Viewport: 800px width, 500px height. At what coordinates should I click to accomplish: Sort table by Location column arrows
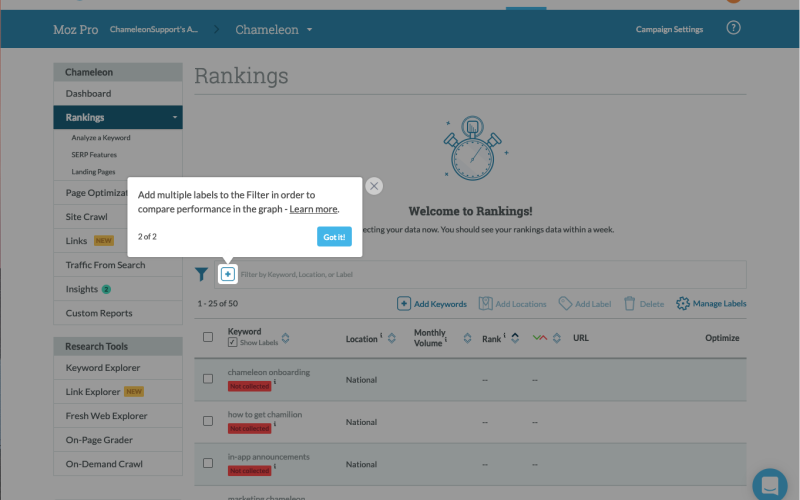(x=391, y=338)
